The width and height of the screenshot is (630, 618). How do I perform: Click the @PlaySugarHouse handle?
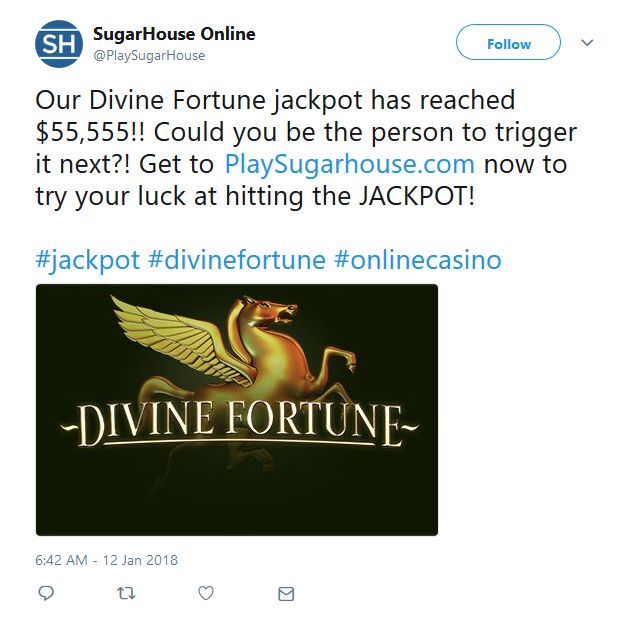149,55
